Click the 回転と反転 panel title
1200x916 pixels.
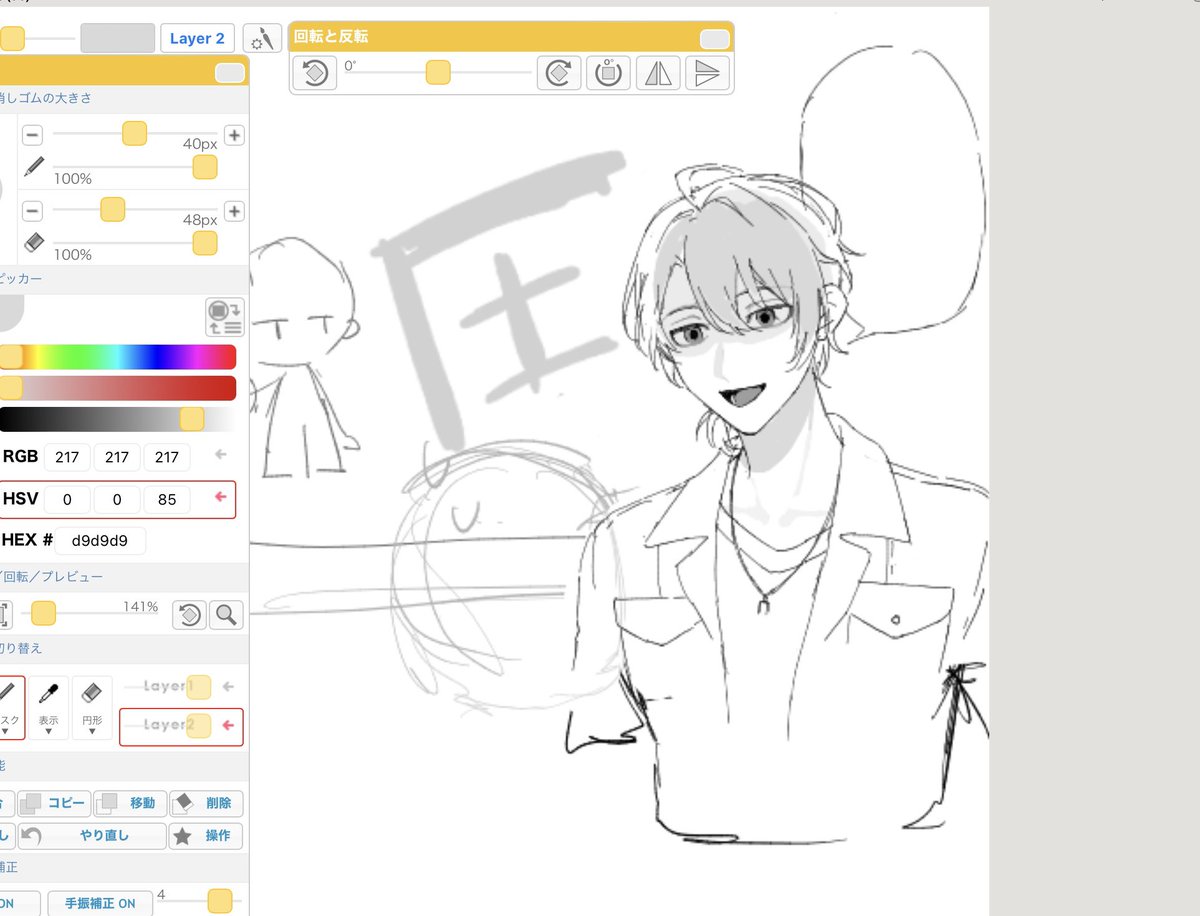(x=331, y=37)
